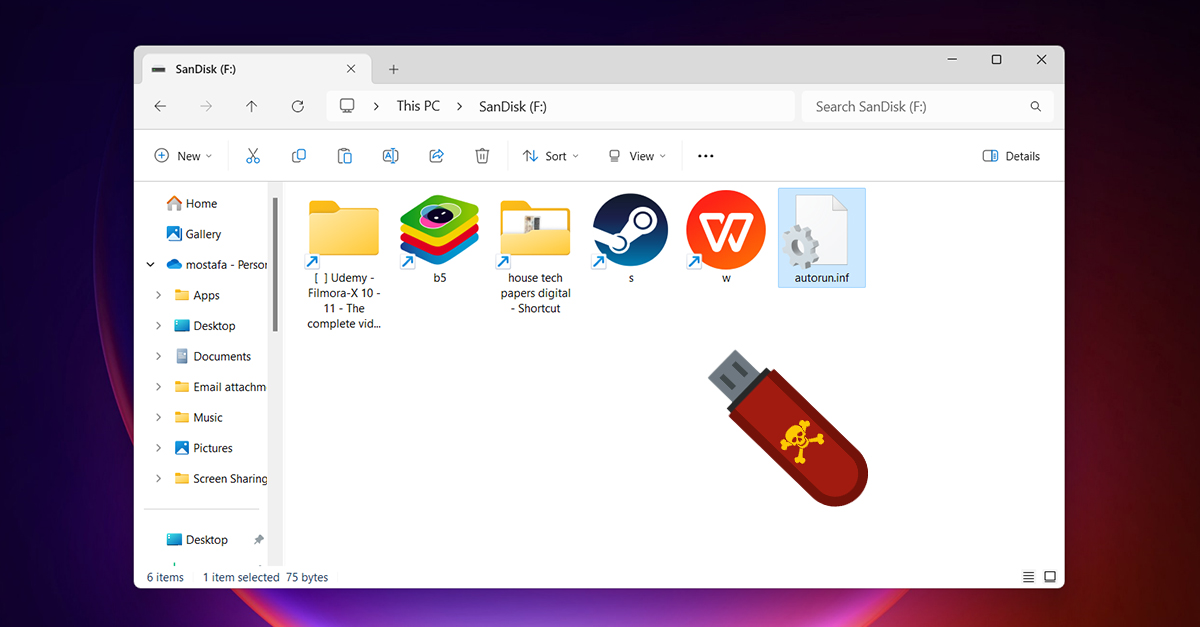Expand the Desktop tree node
Screen dimensions: 1200x627
[159, 326]
